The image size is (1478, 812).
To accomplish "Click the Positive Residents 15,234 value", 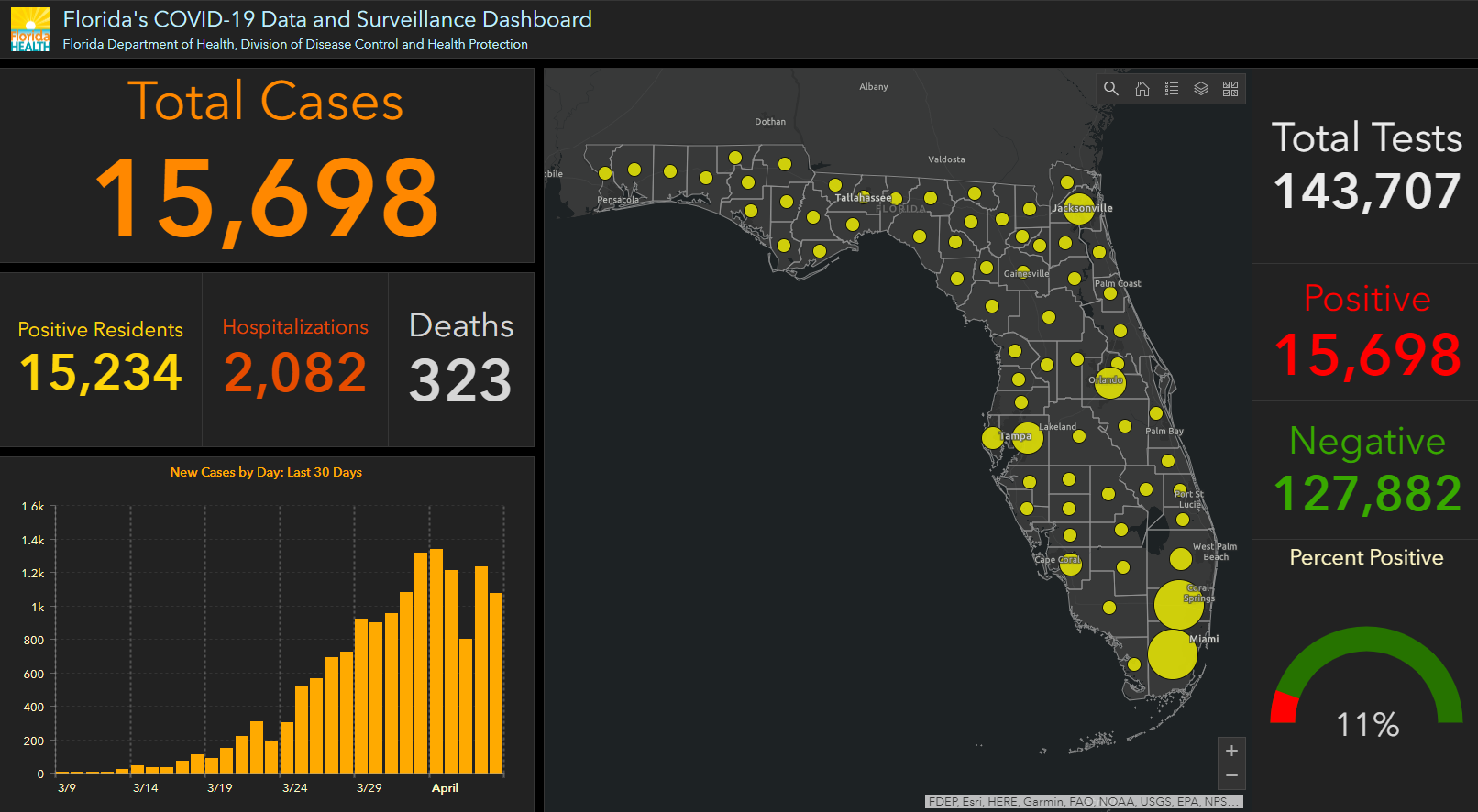I will pos(101,373).
